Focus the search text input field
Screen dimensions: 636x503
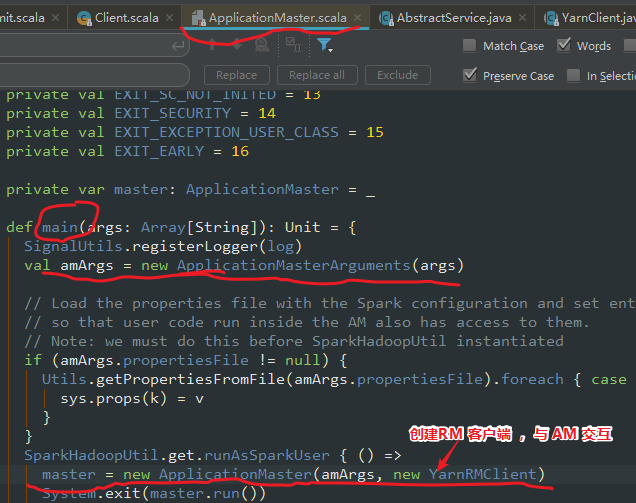94,45
